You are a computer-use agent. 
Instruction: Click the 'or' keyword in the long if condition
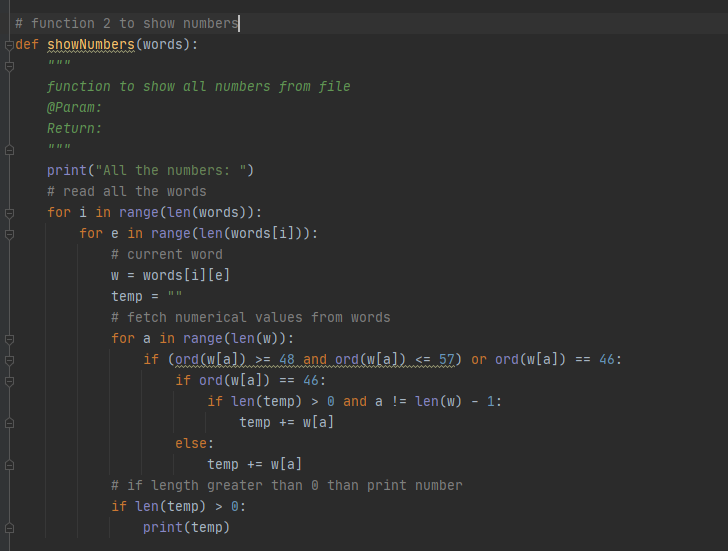pos(479,359)
